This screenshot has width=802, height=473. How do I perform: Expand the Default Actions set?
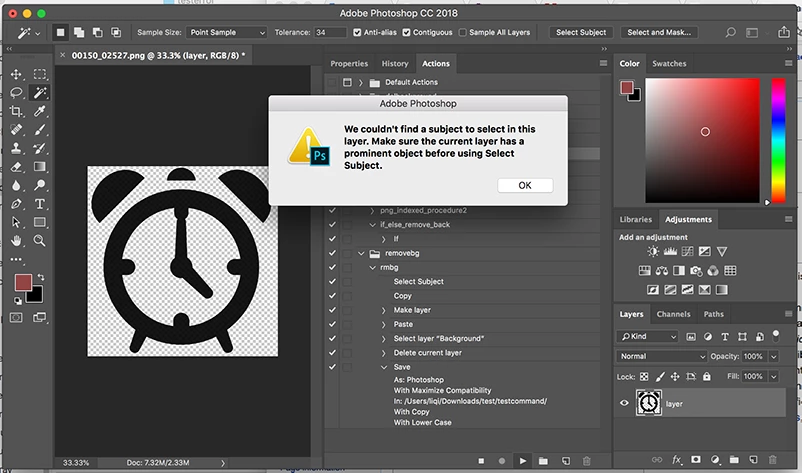[x=361, y=82]
